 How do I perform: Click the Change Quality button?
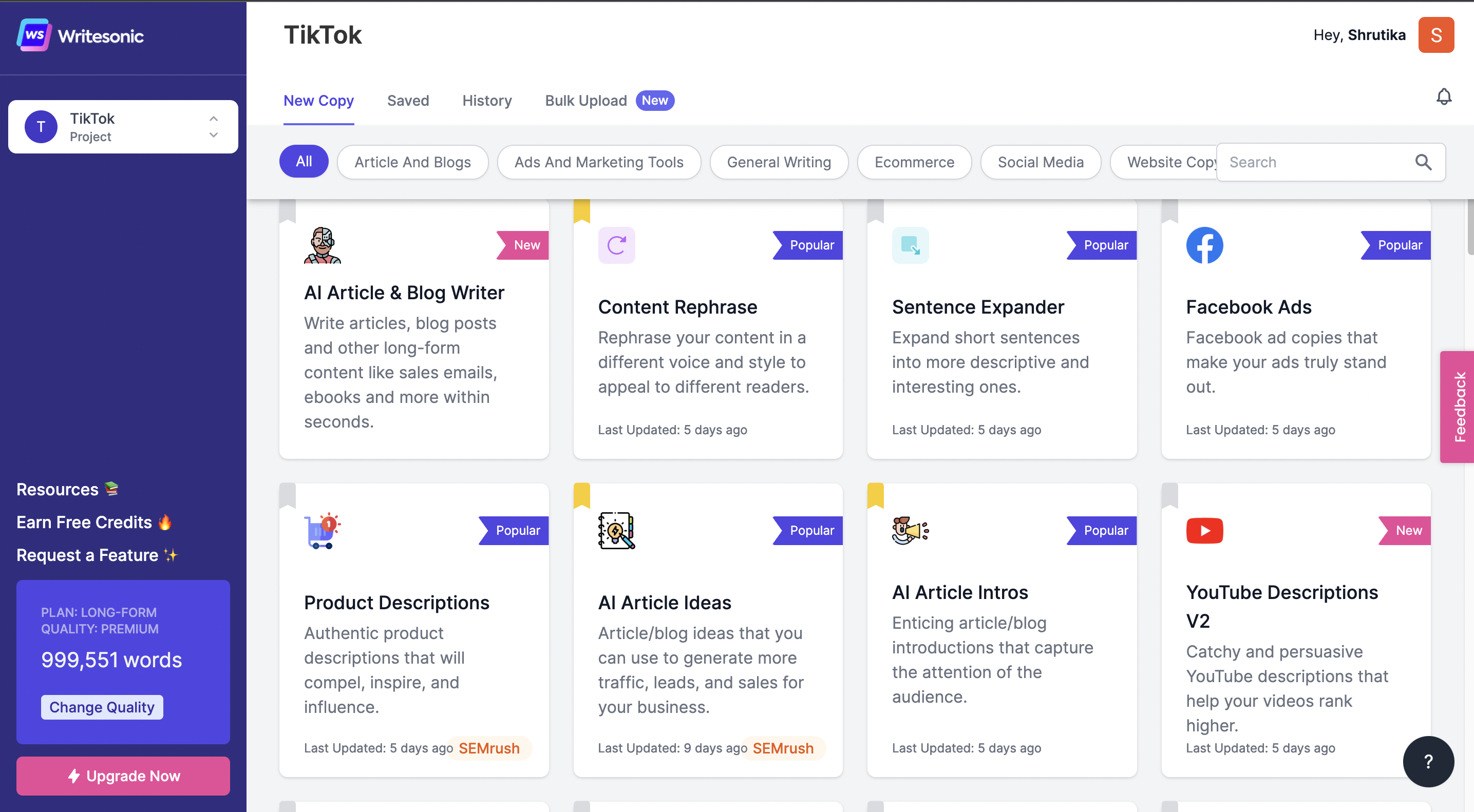point(102,707)
